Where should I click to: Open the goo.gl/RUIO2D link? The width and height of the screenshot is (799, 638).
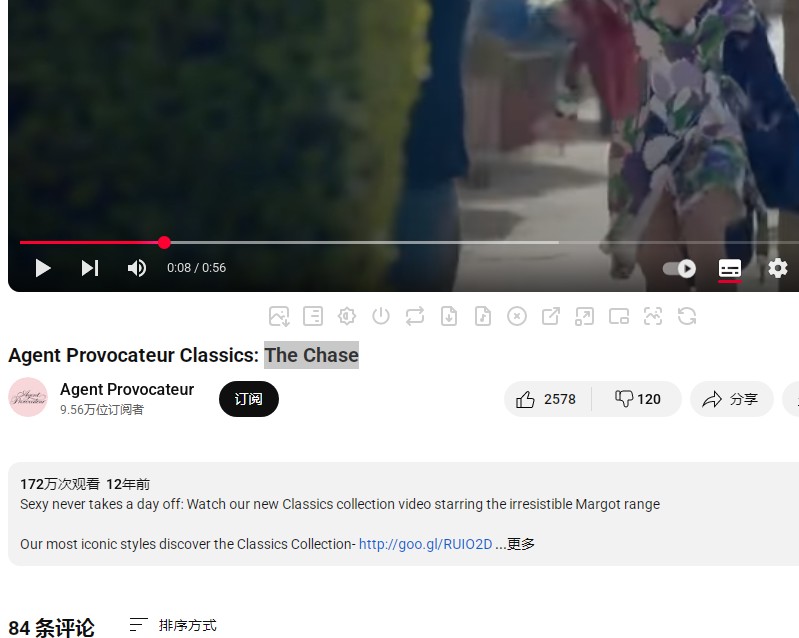pos(425,544)
